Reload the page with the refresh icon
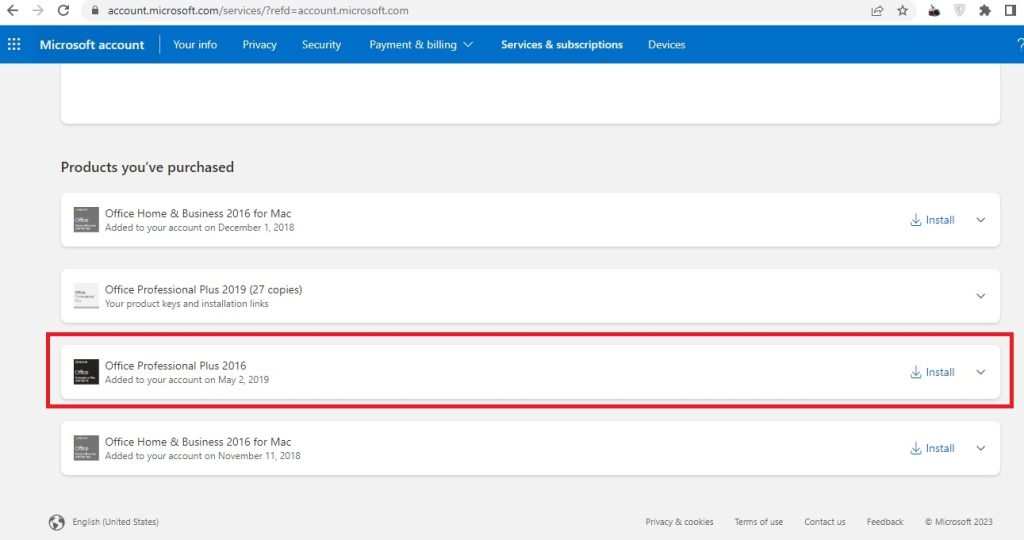 63,11
